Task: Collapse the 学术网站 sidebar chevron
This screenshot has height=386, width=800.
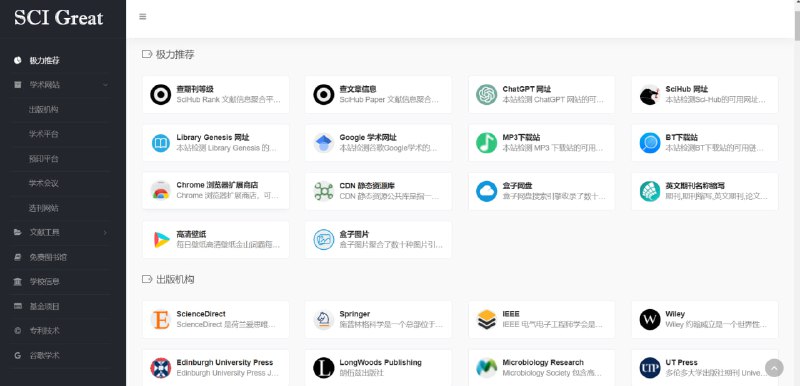Action: click(105, 85)
